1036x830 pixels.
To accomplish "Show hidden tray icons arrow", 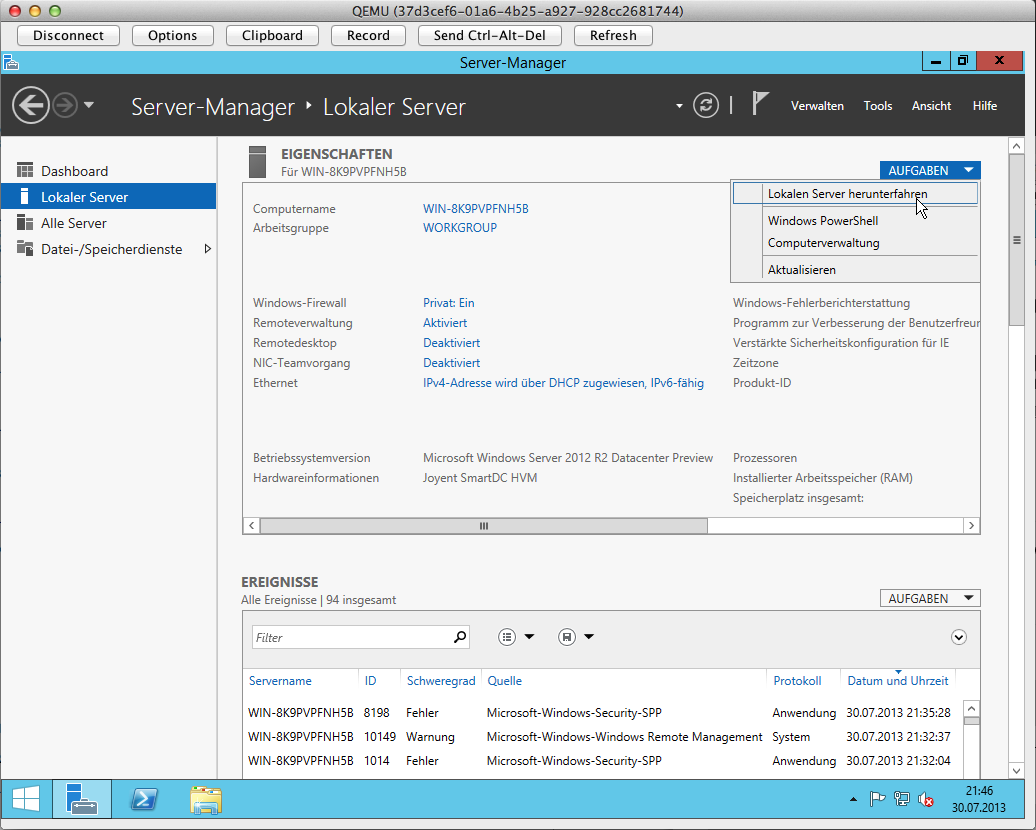I will (853, 800).
